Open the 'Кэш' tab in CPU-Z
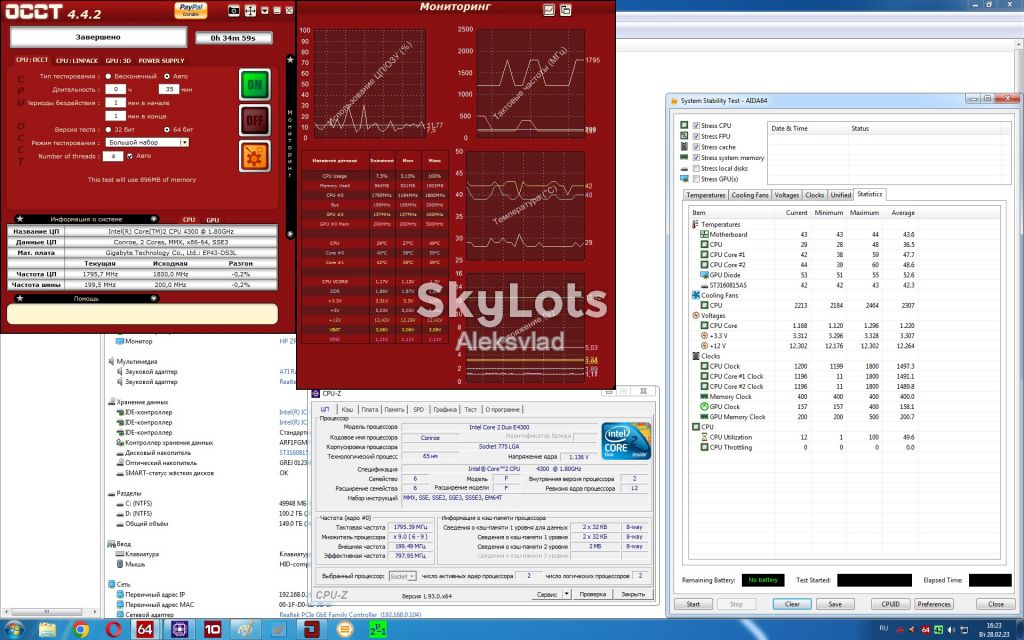 347,409
